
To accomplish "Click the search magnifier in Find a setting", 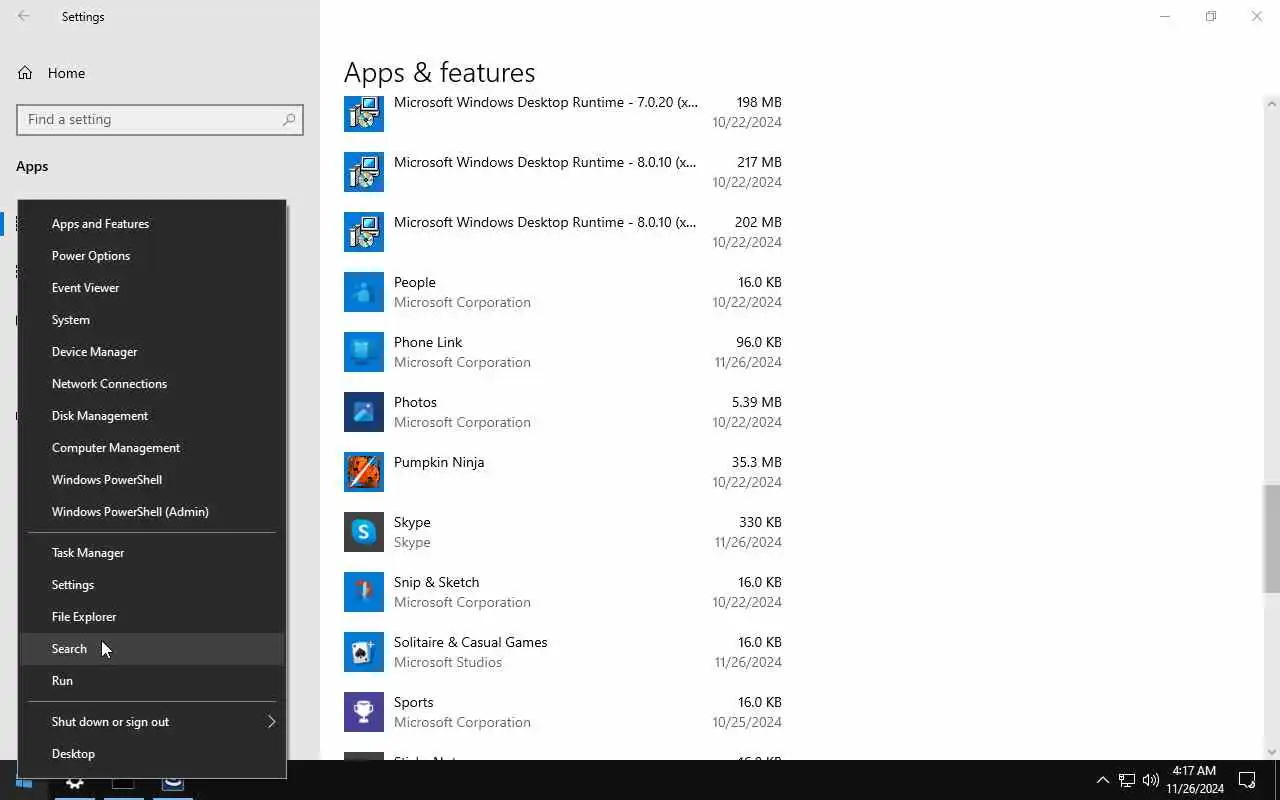I will coord(289,119).
